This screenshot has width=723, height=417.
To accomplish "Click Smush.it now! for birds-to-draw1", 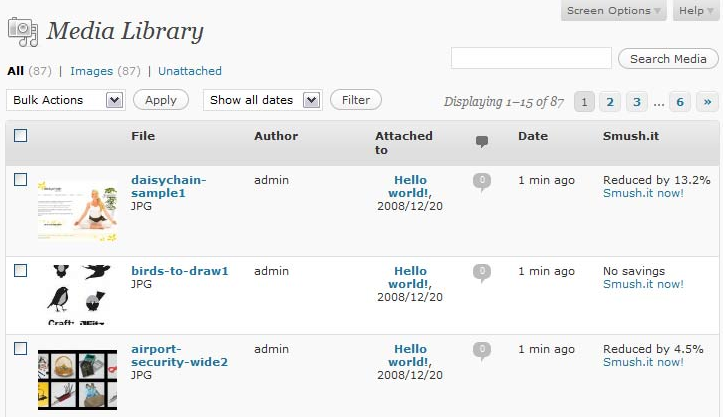I will pos(643,284).
